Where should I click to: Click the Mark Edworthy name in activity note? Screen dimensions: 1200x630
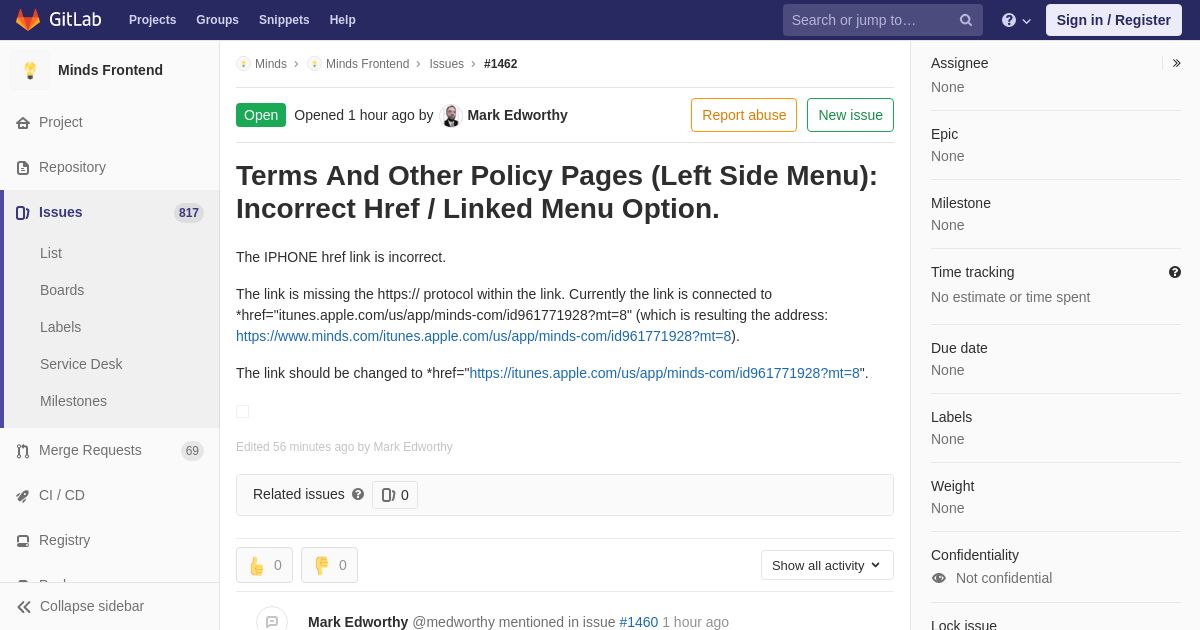(x=358, y=622)
